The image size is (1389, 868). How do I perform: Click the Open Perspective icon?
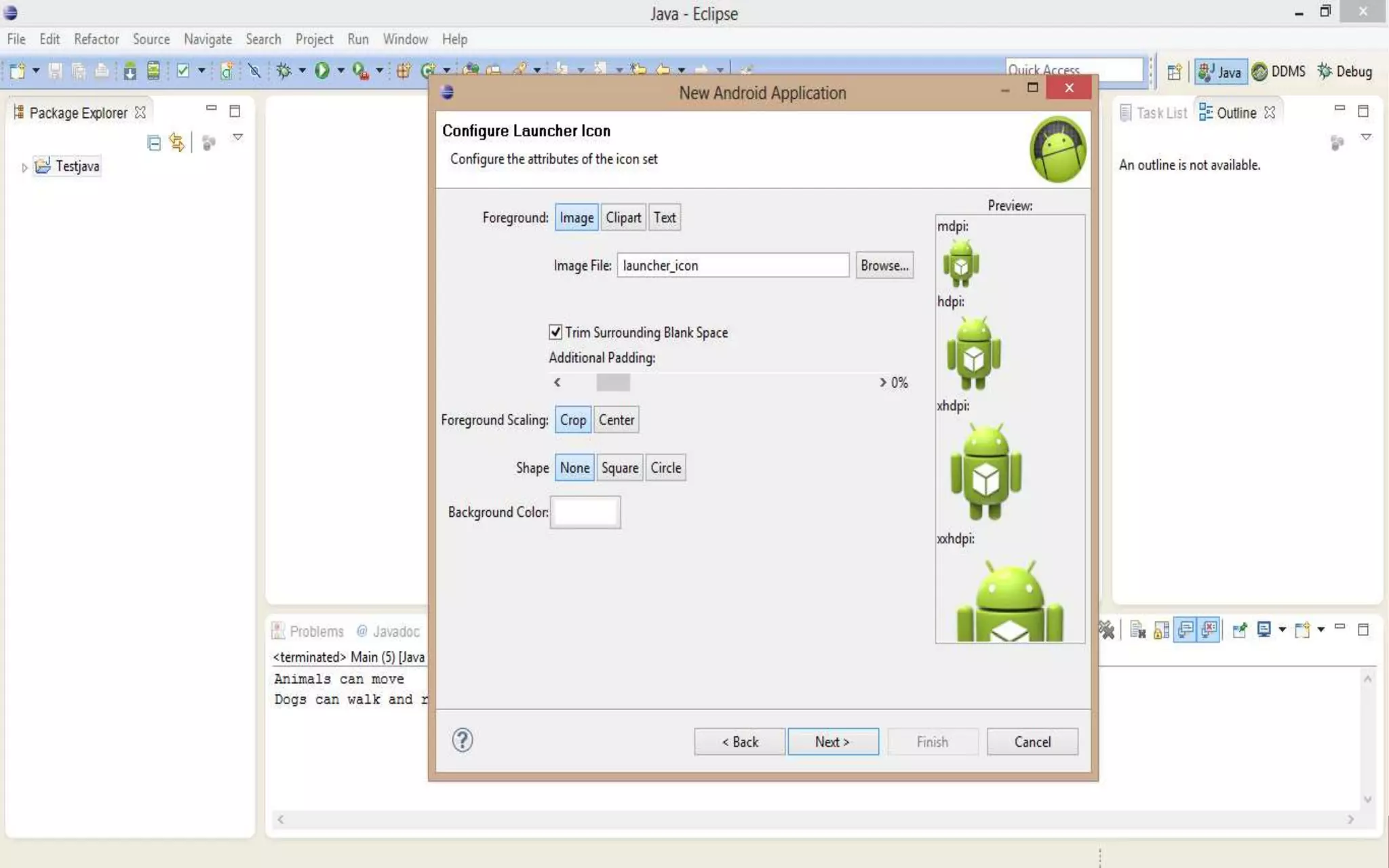coord(1174,72)
